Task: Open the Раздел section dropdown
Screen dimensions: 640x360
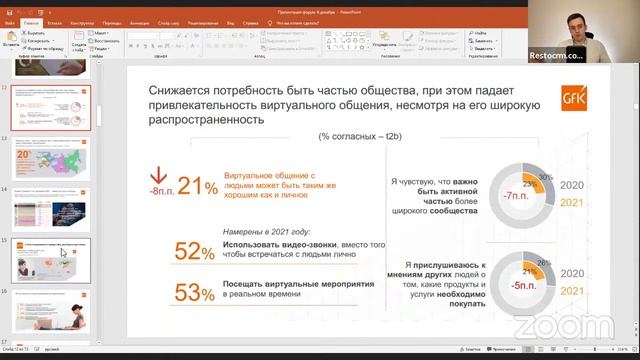Action: tap(99, 49)
